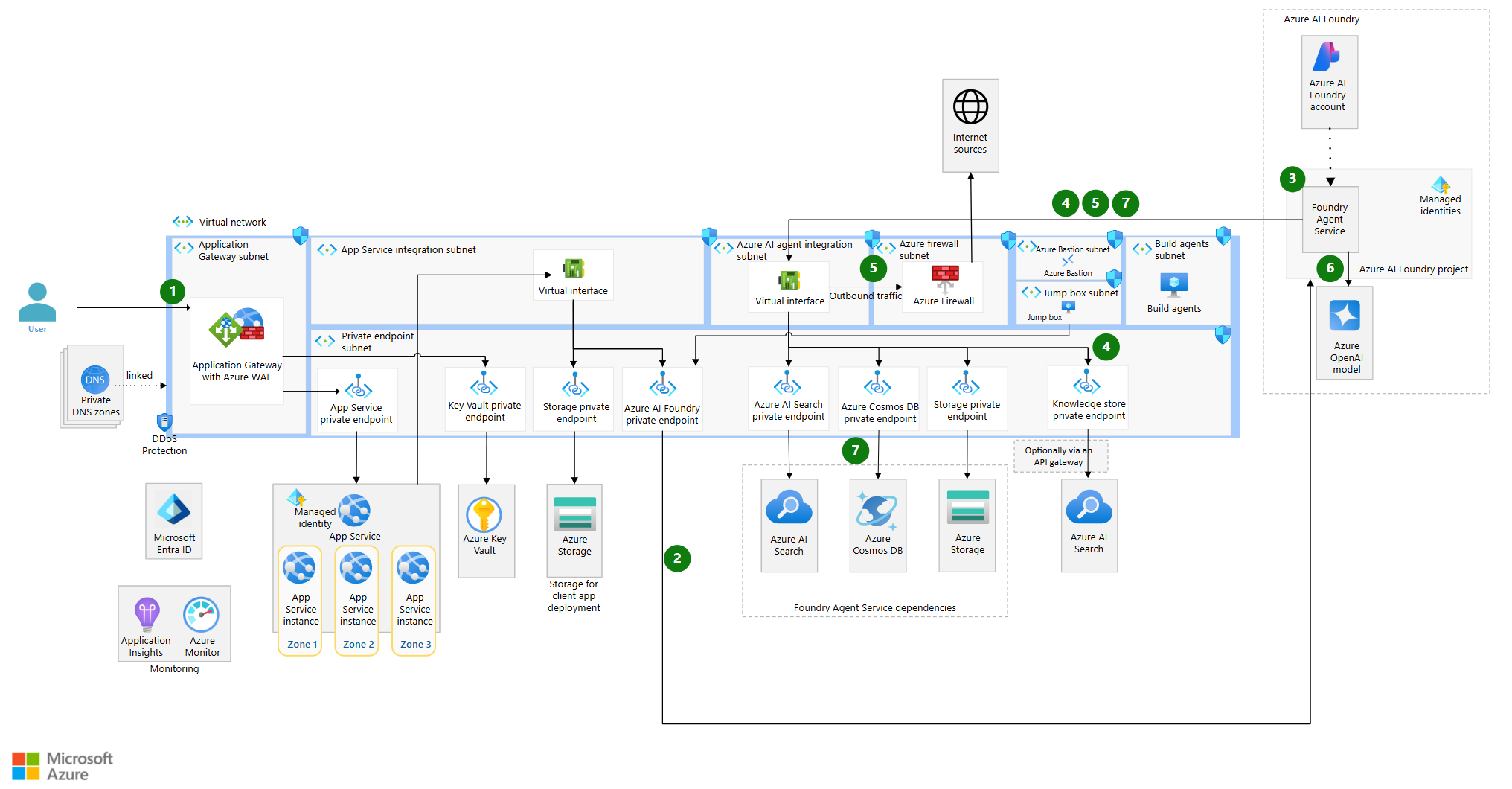
Task: Select the App Service instance Zone 2 icon
Action: click(356, 567)
